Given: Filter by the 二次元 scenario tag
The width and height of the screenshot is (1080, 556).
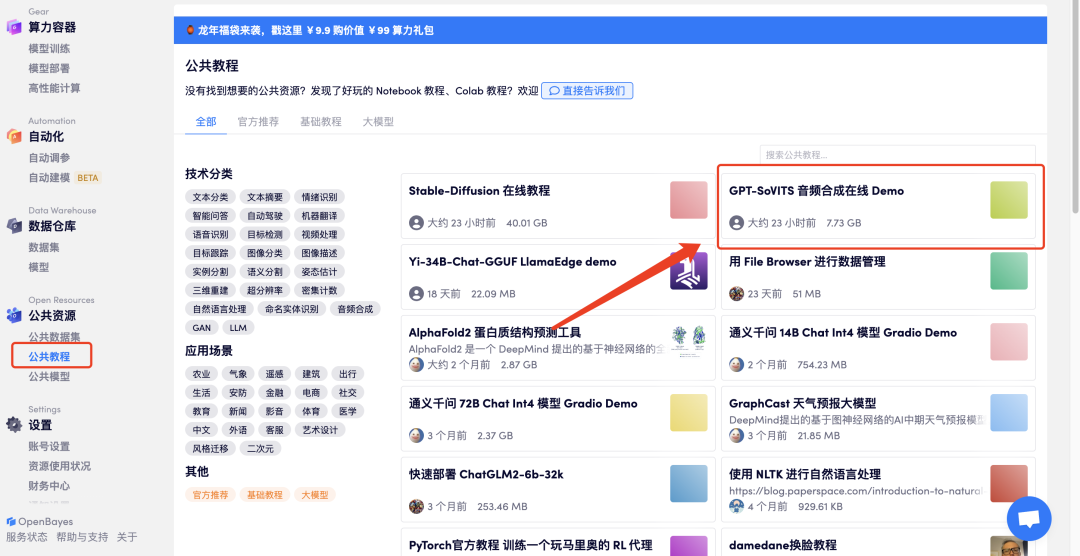Looking at the screenshot, I should pyautogui.click(x=260, y=448).
